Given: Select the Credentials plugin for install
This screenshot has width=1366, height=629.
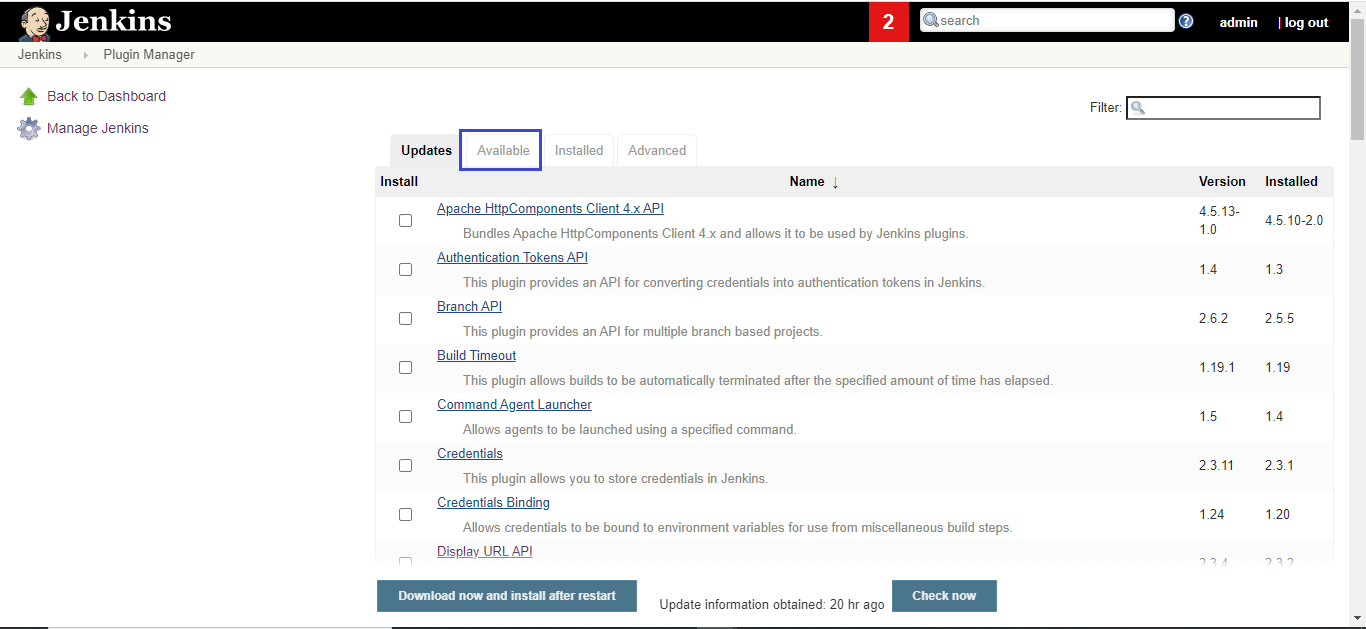Looking at the screenshot, I should pos(405,465).
